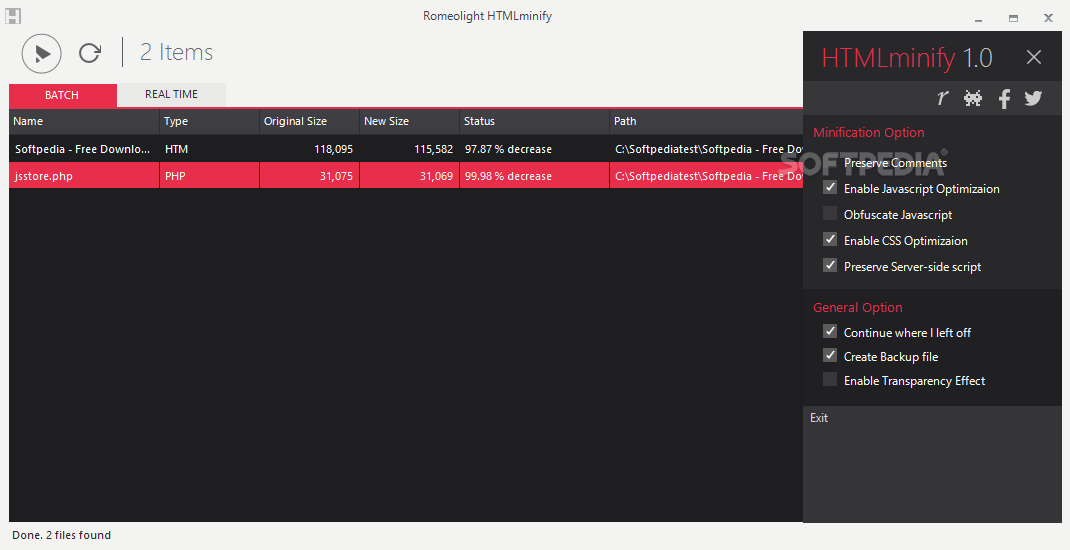This screenshot has width=1070, height=550.
Task: Maximize the Romeolight HTMLminify window
Action: pyautogui.click(x=1013, y=18)
